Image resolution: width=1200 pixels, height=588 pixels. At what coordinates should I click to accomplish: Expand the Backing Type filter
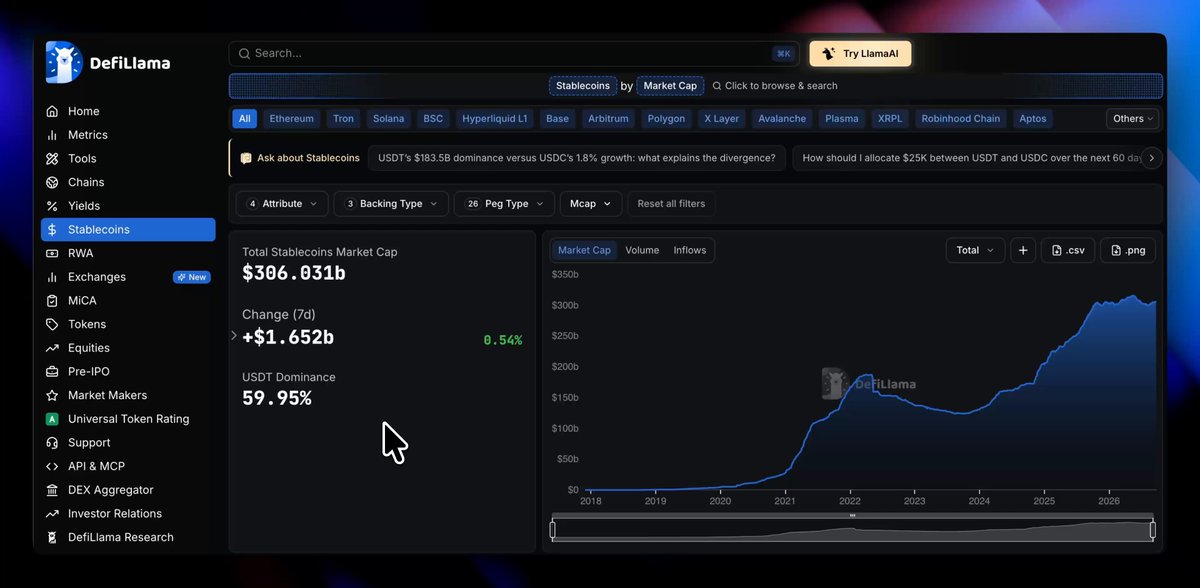tap(391, 204)
